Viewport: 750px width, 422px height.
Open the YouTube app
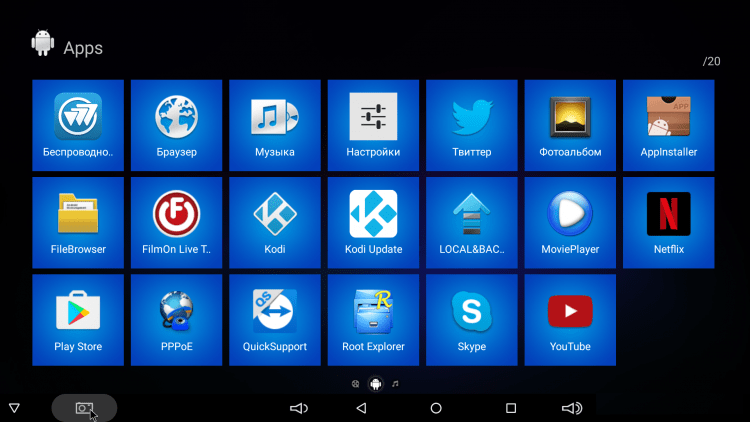pyautogui.click(x=570, y=320)
